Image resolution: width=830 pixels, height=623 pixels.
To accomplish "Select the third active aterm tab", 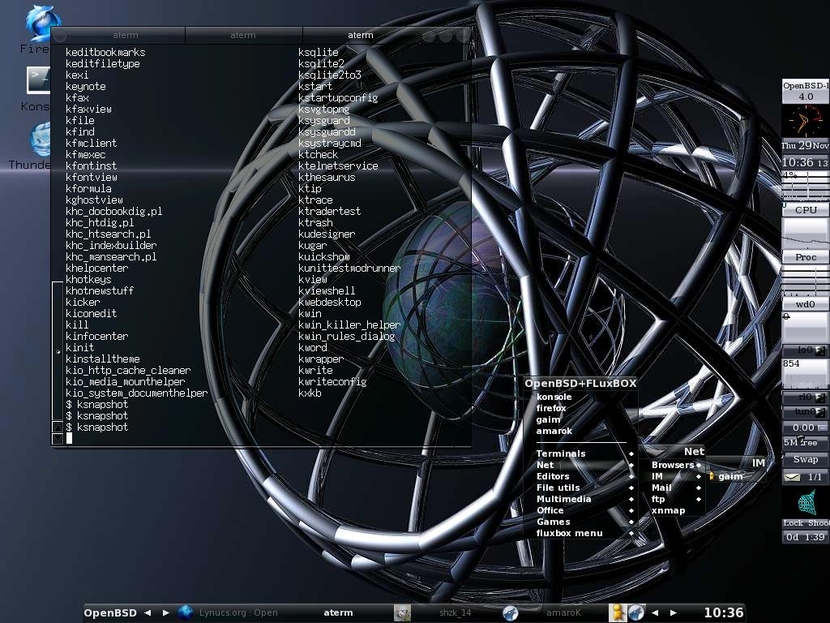I will pos(360,35).
